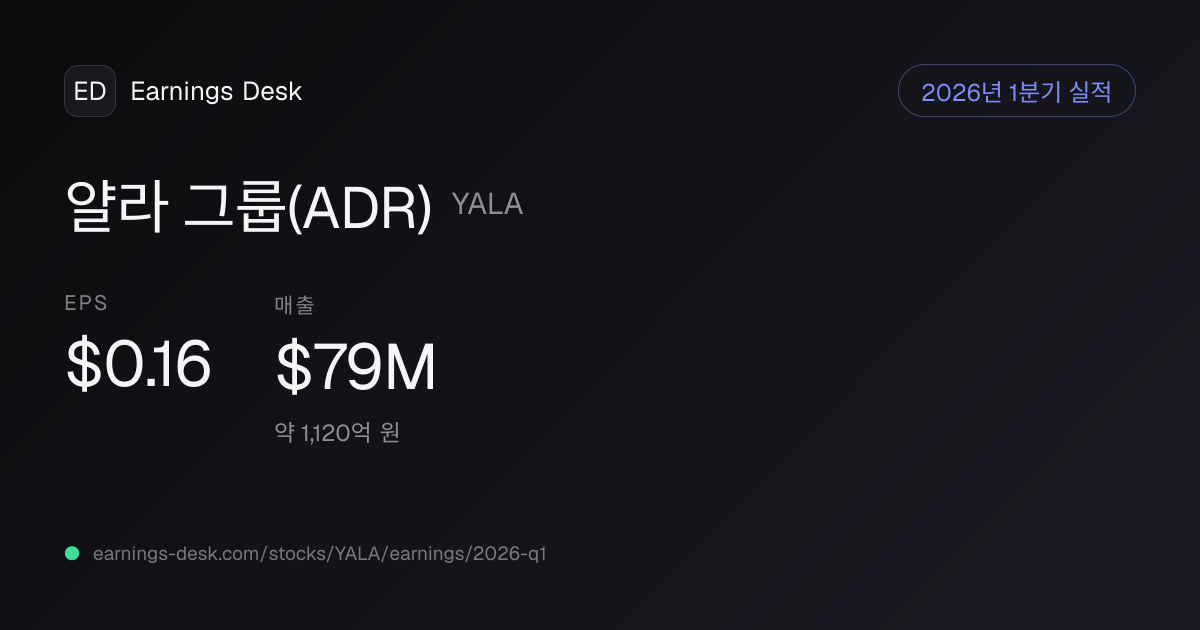Open the Earnings Desk brand name
This screenshot has width=1200, height=630.
pyautogui.click(x=216, y=91)
